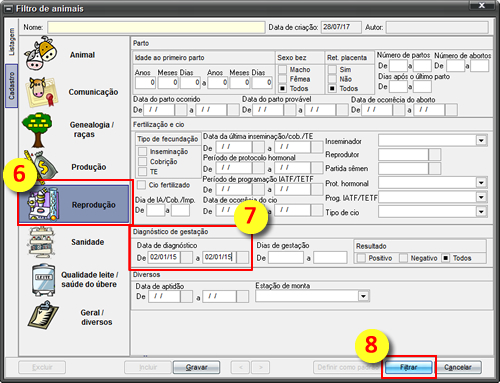Screen dimensions: 500x383
Task: Enable the TE fecundation checkbox
Action: click(x=143, y=172)
